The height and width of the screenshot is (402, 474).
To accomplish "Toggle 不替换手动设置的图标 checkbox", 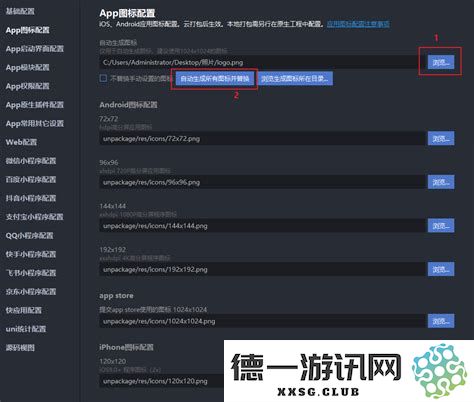I will tap(103, 78).
